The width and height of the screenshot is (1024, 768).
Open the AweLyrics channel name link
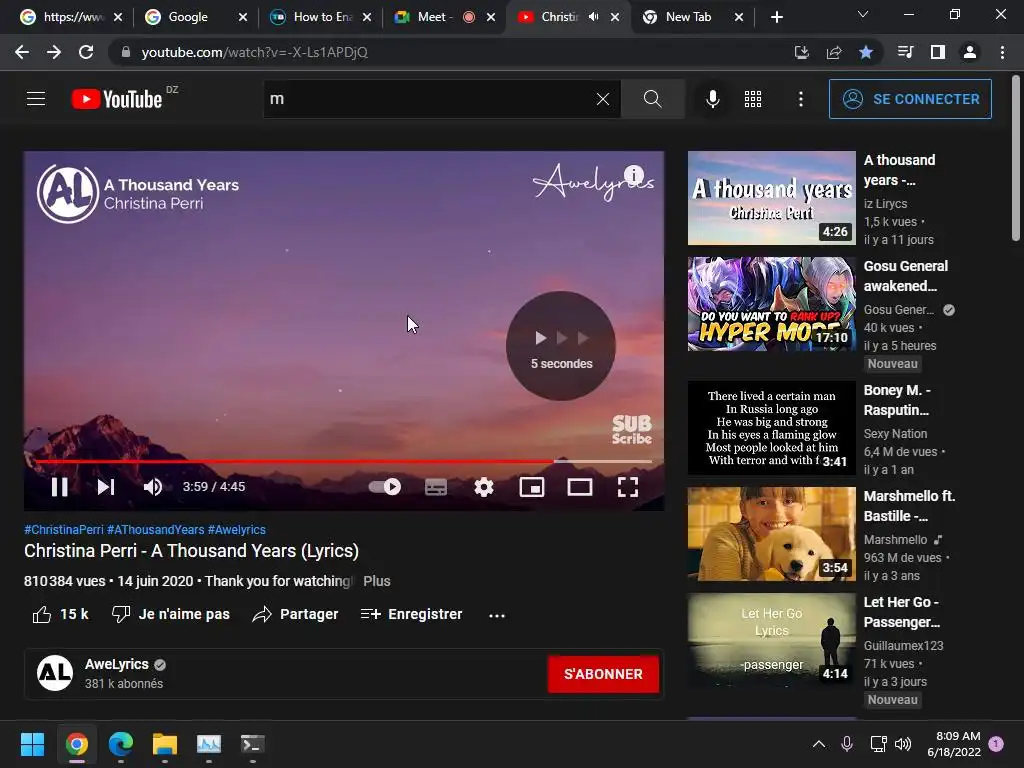coord(117,664)
